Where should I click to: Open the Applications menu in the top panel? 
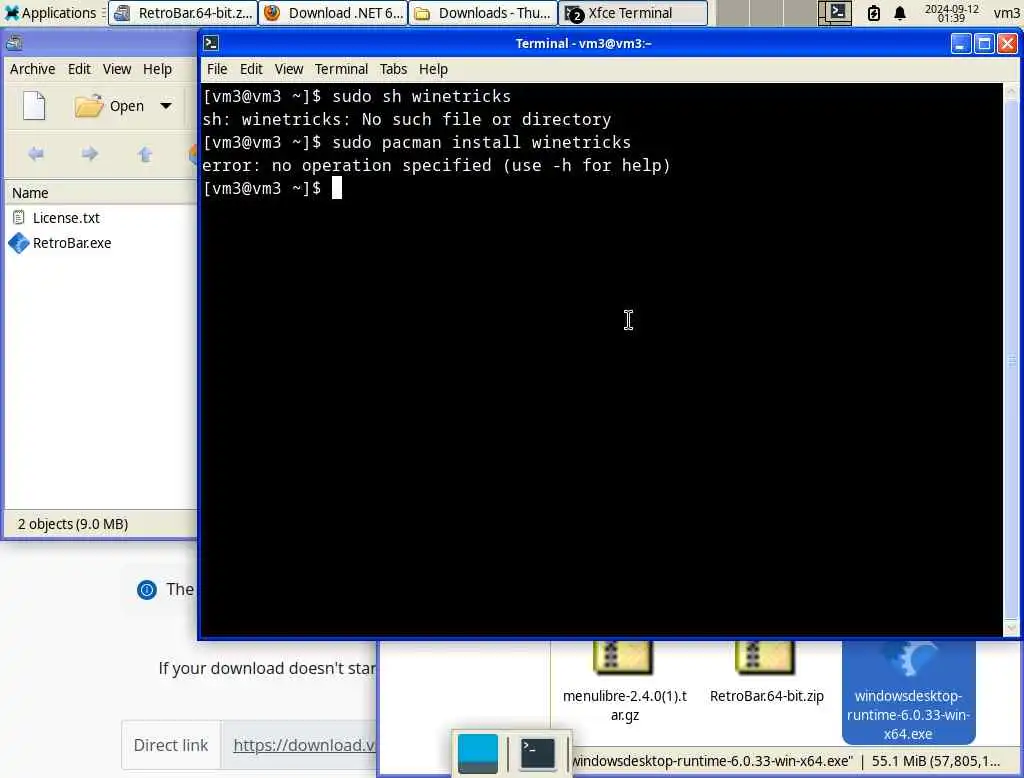click(x=50, y=12)
